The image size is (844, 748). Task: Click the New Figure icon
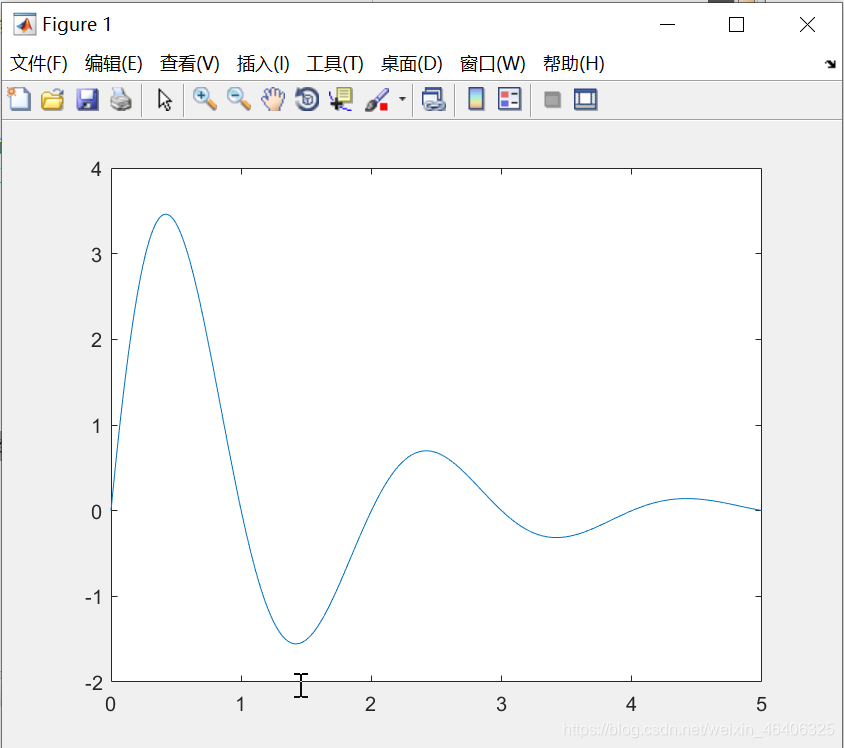19,100
